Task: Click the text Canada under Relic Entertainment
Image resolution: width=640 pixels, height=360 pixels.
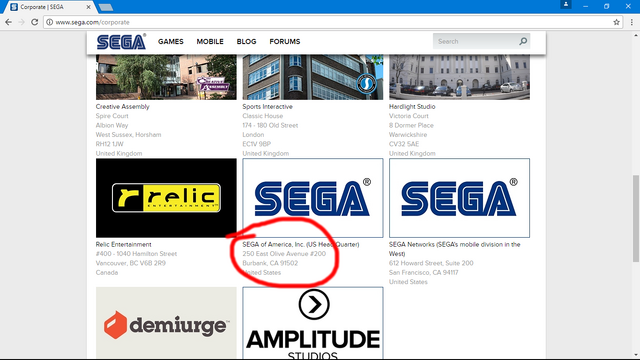Action: coord(107,273)
